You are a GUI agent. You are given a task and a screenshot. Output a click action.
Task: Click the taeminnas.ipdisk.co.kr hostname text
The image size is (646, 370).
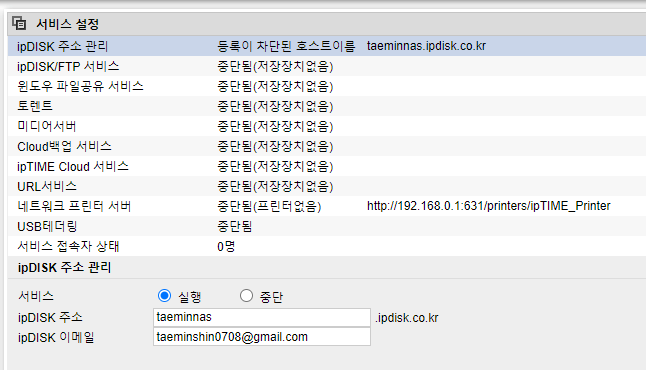coord(426,46)
